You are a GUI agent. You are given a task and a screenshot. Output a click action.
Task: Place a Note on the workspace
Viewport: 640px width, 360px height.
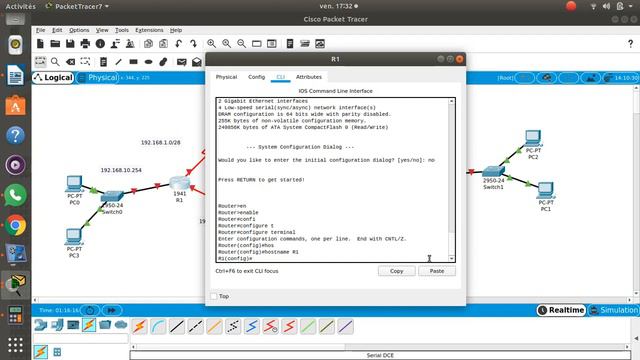(x=103, y=62)
